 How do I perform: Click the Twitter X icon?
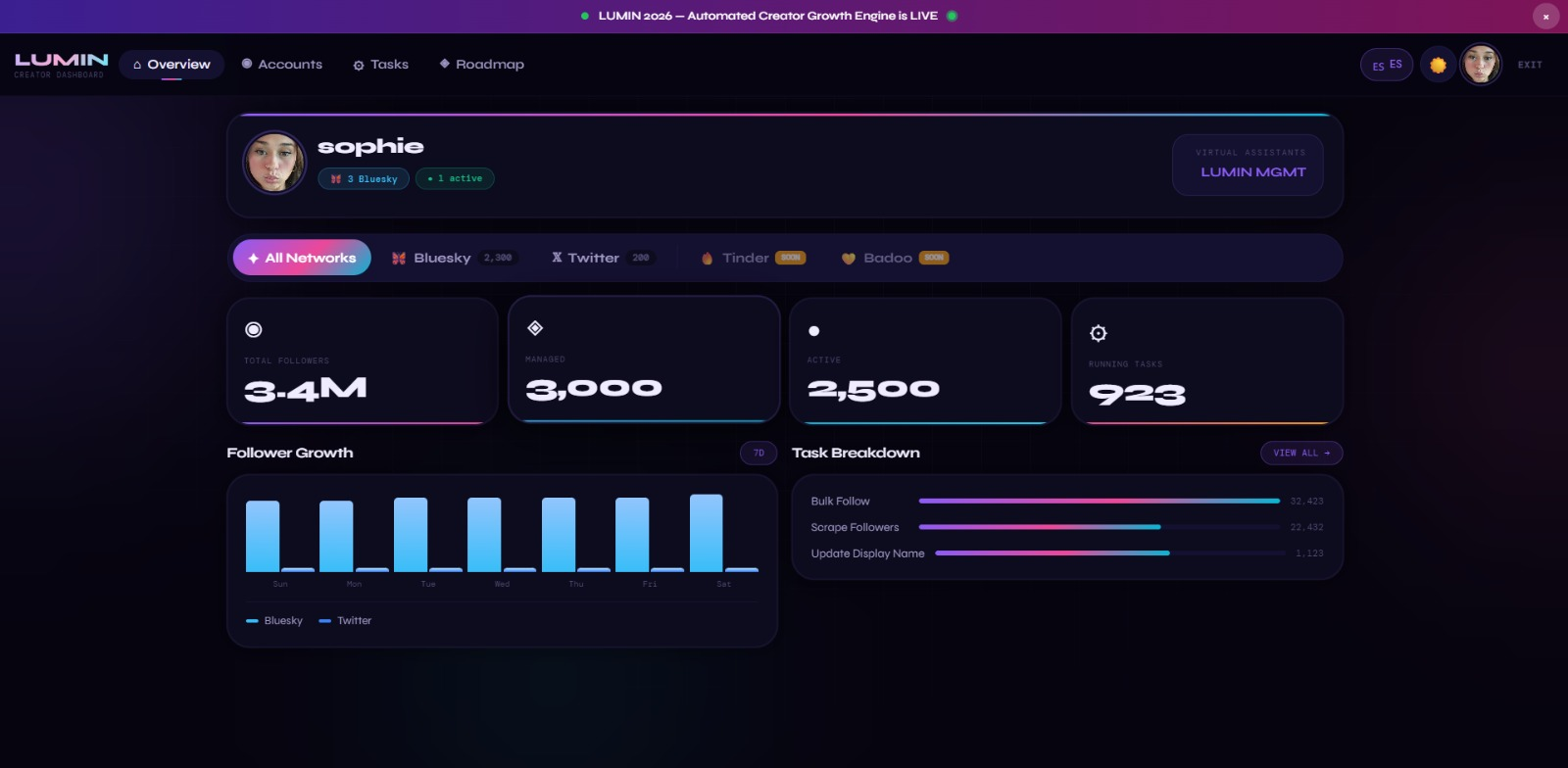click(x=557, y=258)
